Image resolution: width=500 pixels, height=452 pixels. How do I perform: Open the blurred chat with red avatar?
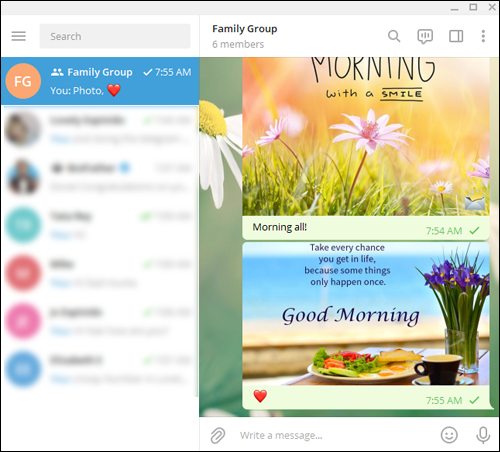point(100,273)
